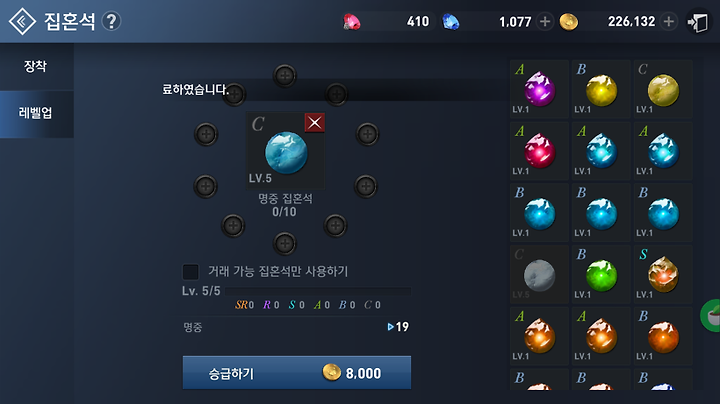The width and height of the screenshot is (720, 404).
Task: Click the Lv. 5/5 experience progress bar
Action: click(318, 291)
